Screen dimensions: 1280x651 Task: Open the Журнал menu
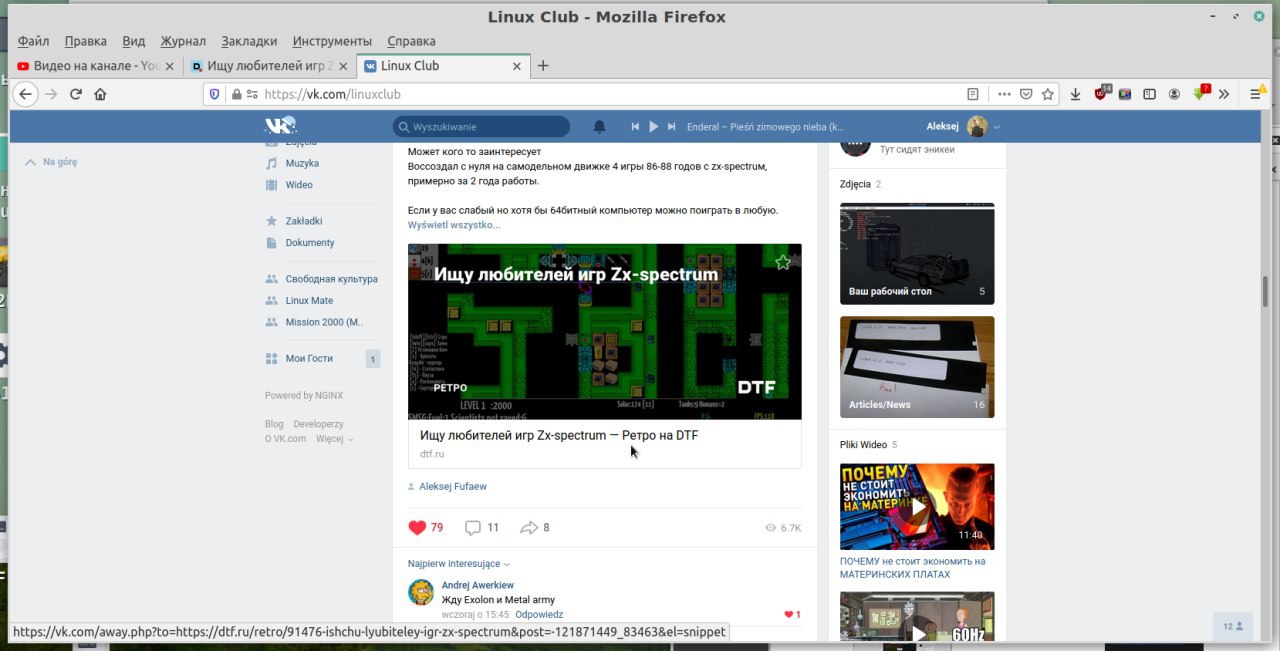pyautogui.click(x=183, y=41)
